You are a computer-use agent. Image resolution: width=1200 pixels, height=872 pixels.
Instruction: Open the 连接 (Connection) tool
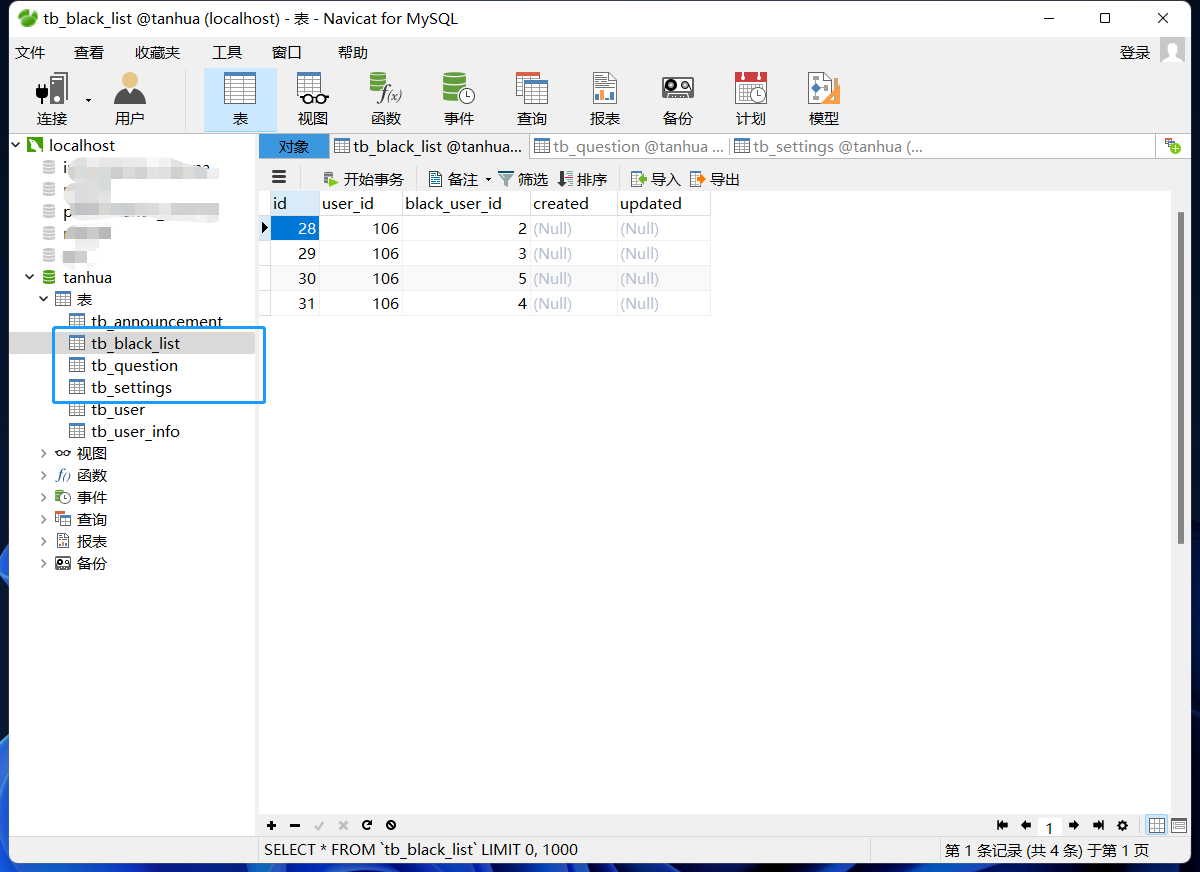click(x=52, y=100)
